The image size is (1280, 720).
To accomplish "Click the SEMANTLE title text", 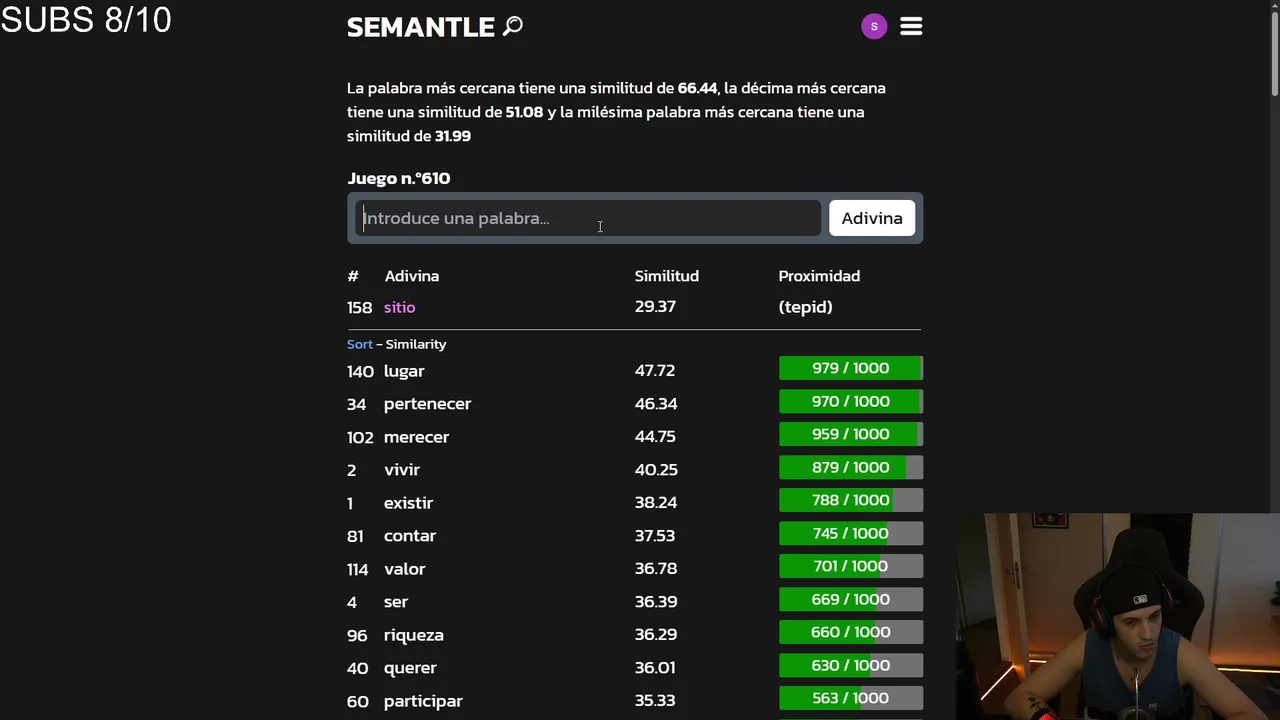I will pyautogui.click(x=420, y=27).
